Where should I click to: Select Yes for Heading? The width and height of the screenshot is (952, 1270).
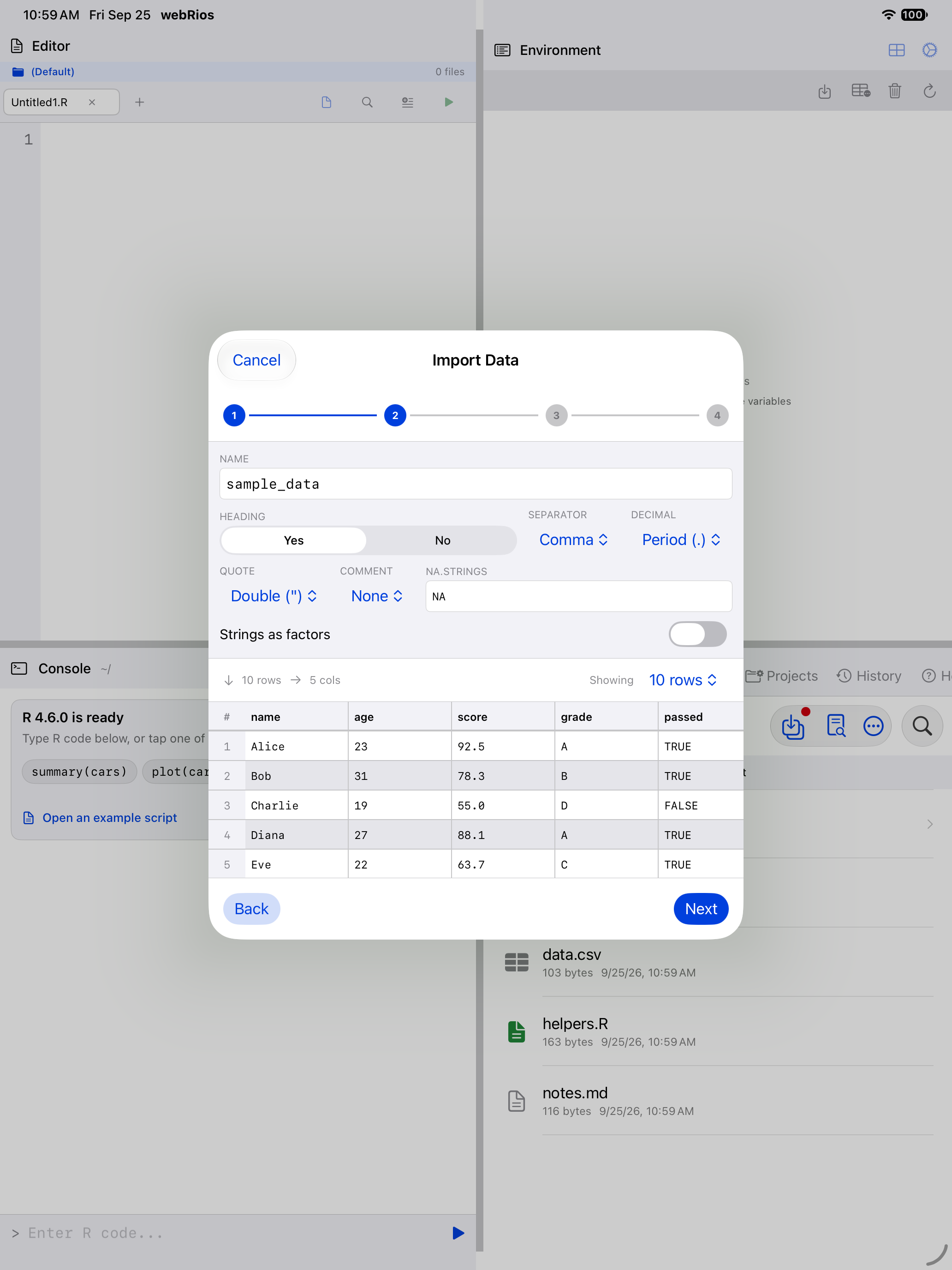pyautogui.click(x=293, y=540)
